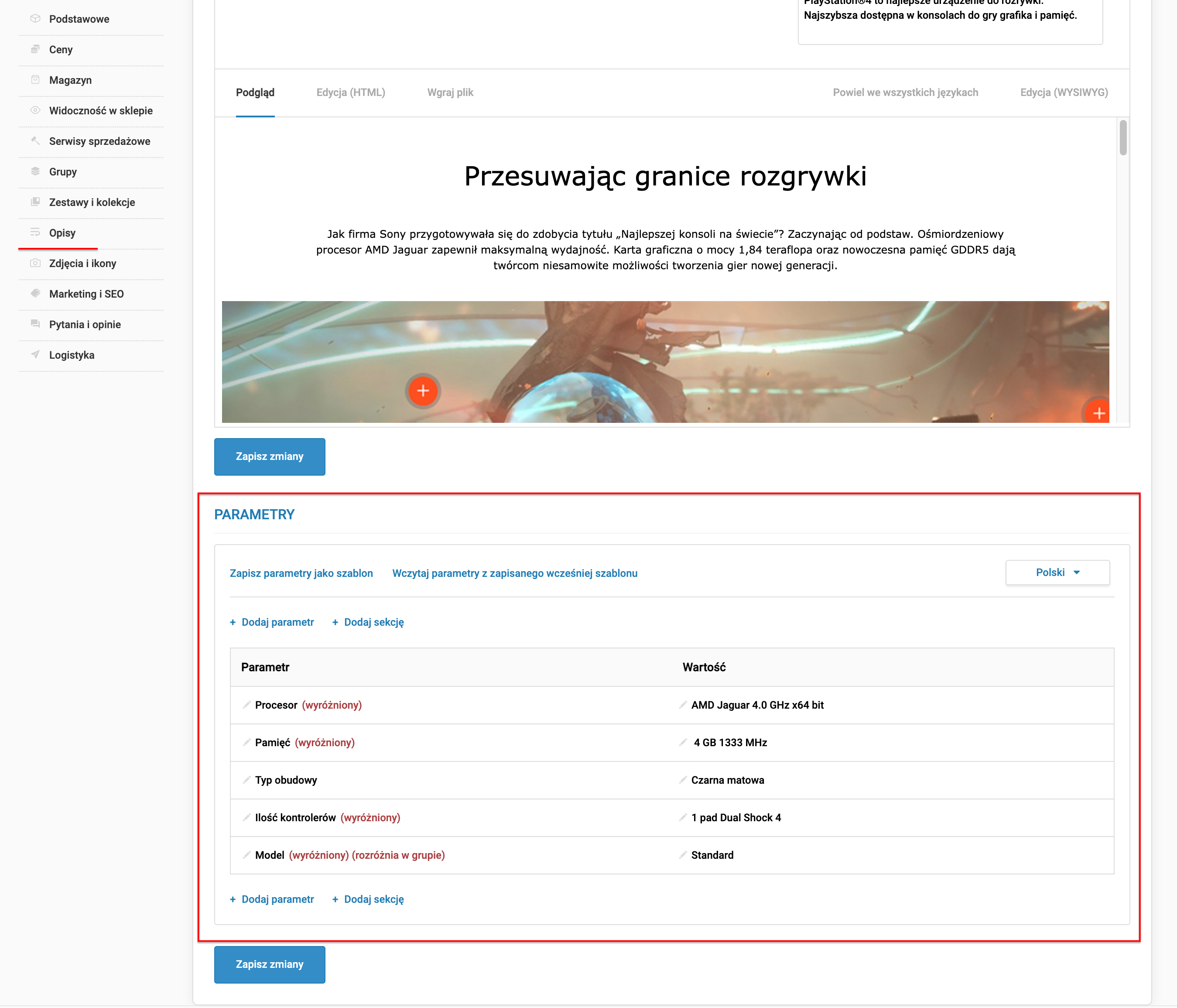Screen dimensions: 1177x1008
Task: Edit the Procesor parameter name pencil icon
Action: (246, 705)
